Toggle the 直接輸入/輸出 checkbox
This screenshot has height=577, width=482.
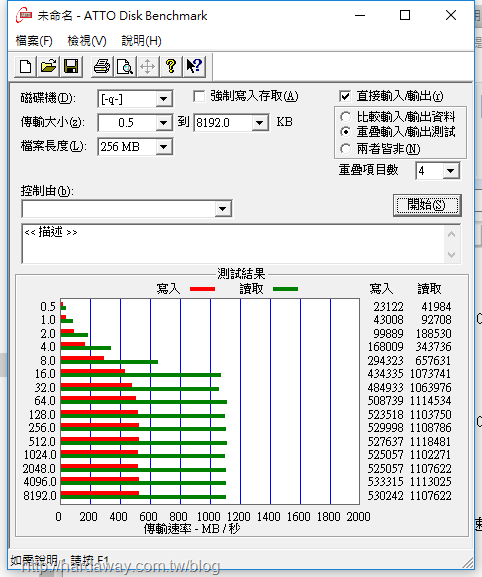click(345, 96)
